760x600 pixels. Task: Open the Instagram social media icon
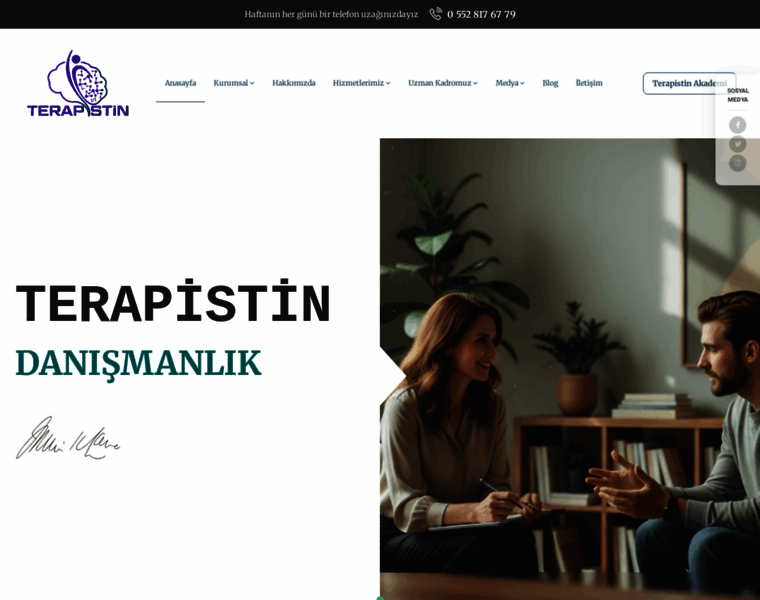(x=737, y=163)
